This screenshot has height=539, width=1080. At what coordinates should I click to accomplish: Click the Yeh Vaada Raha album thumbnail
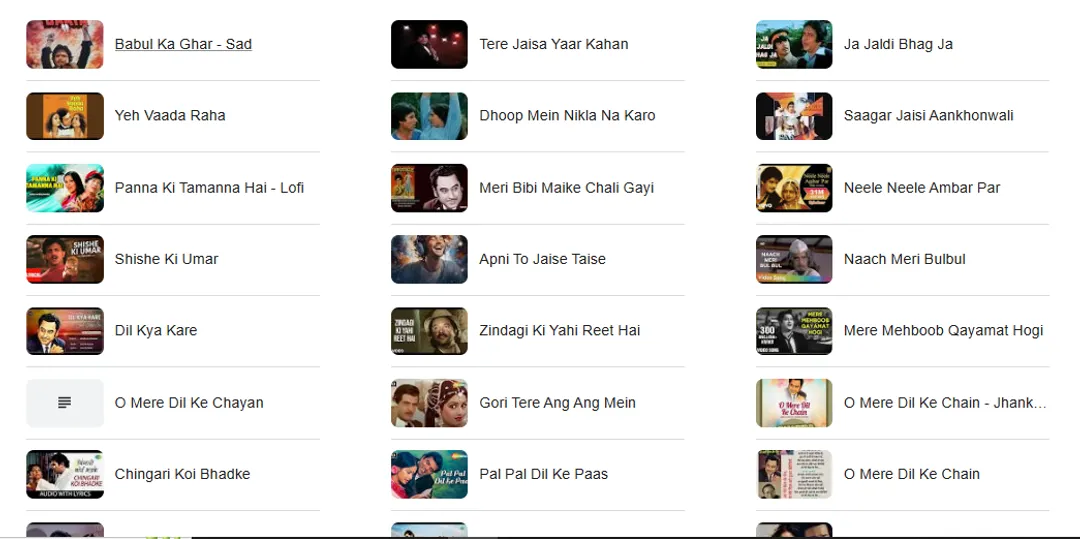point(65,116)
